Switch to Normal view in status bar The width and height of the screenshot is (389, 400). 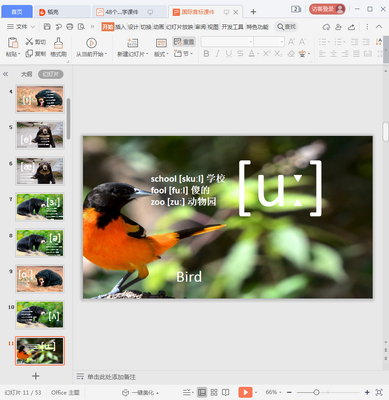pyautogui.click(x=202, y=392)
